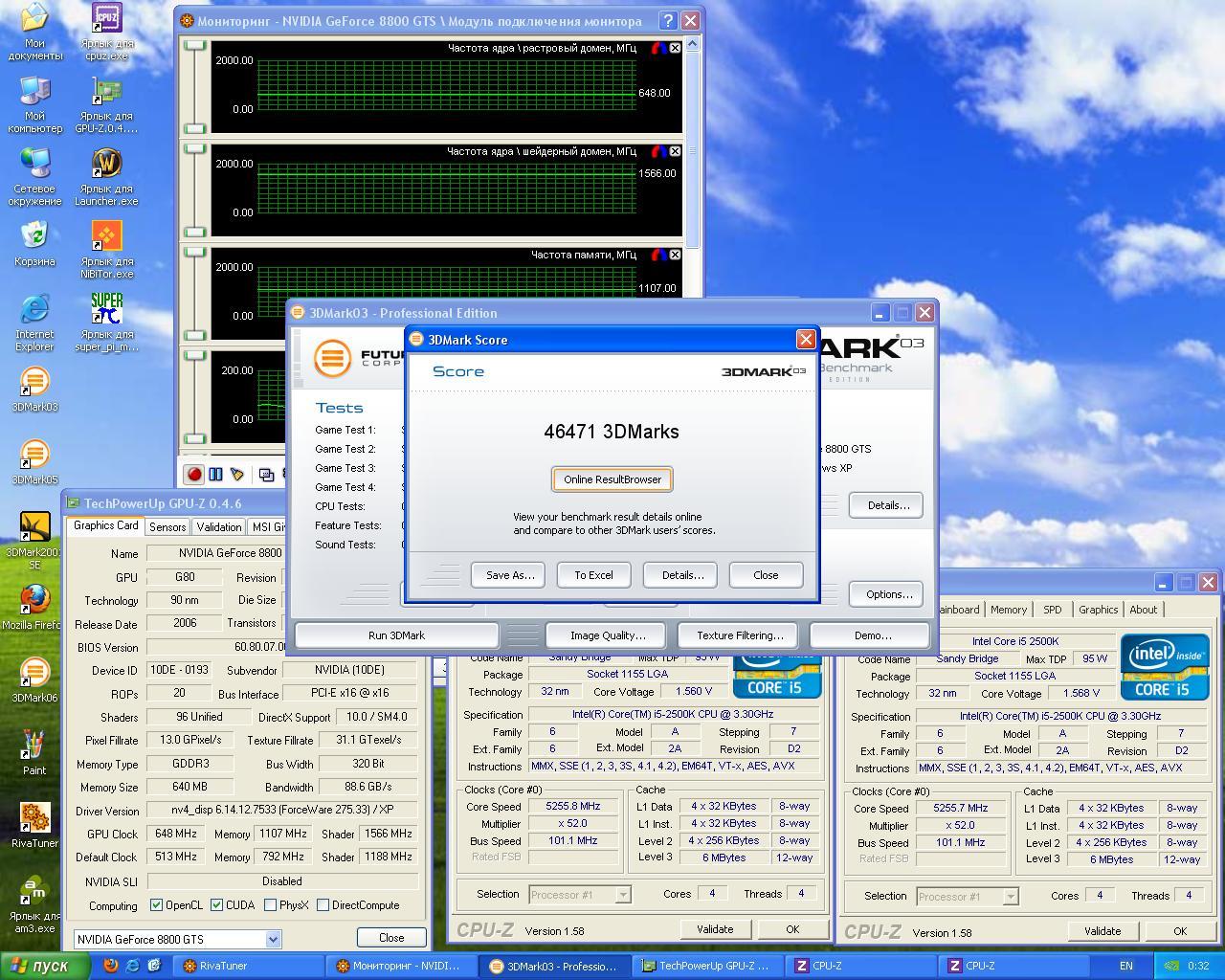This screenshot has width=1225, height=980.
Task: Open the Launcher.exe shortcut on desktop
Action: [x=107, y=177]
